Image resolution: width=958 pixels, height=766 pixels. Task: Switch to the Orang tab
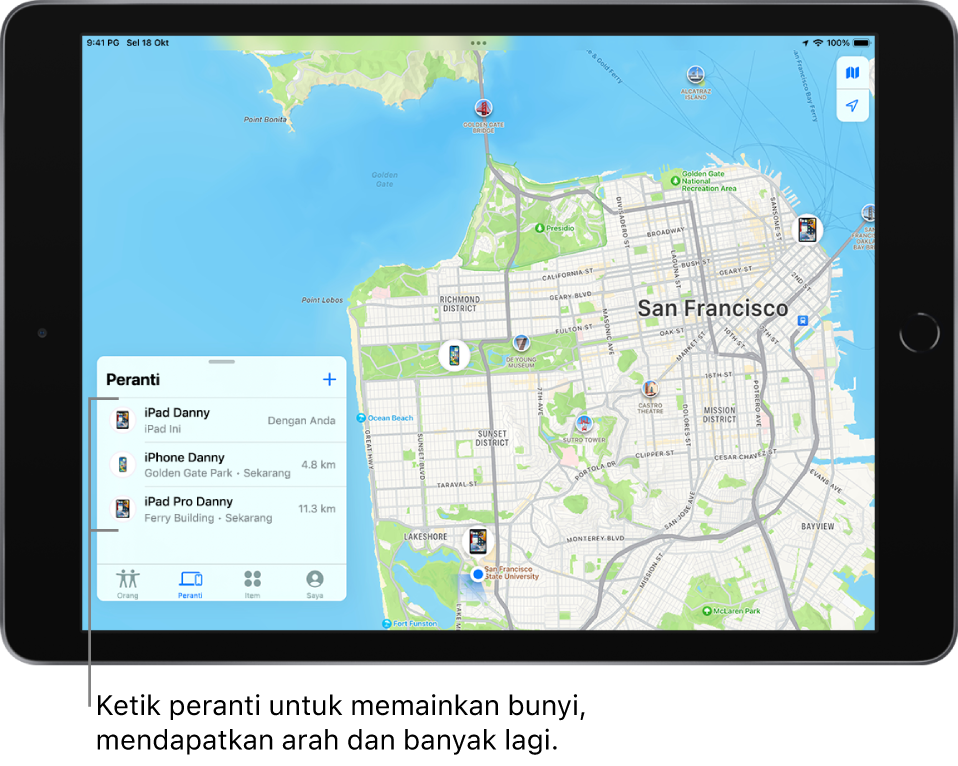click(128, 583)
